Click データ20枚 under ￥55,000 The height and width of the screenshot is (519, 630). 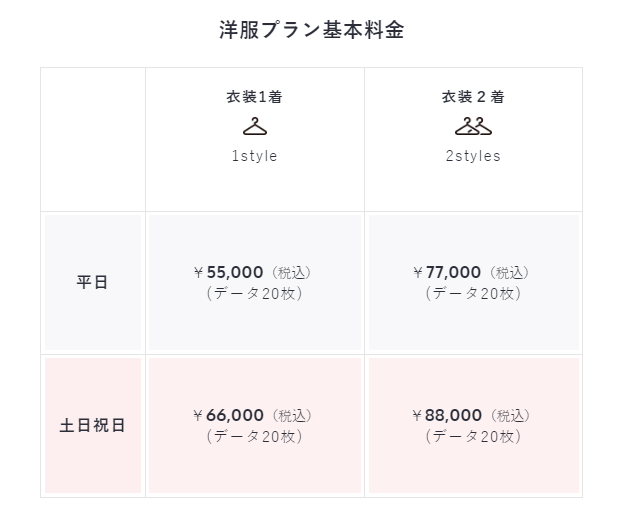click(x=254, y=294)
